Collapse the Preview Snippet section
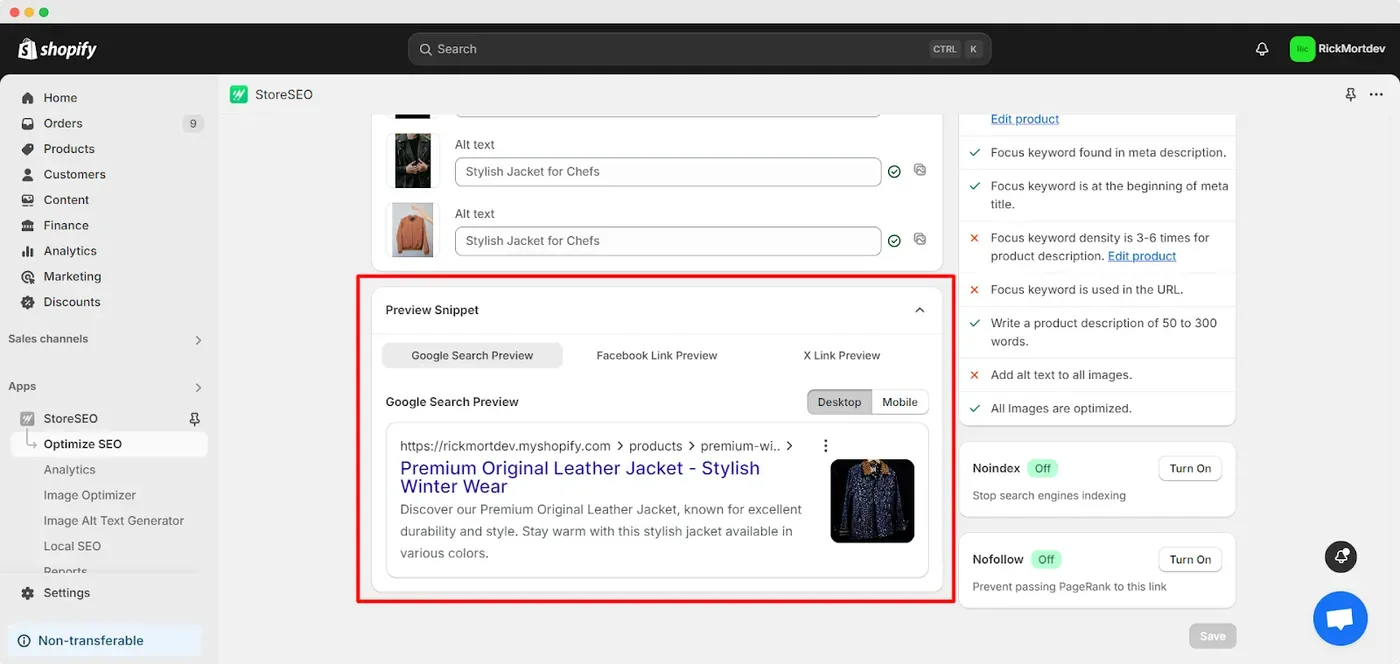Image resolution: width=1400 pixels, height=664 pixels. click(920, 310)
